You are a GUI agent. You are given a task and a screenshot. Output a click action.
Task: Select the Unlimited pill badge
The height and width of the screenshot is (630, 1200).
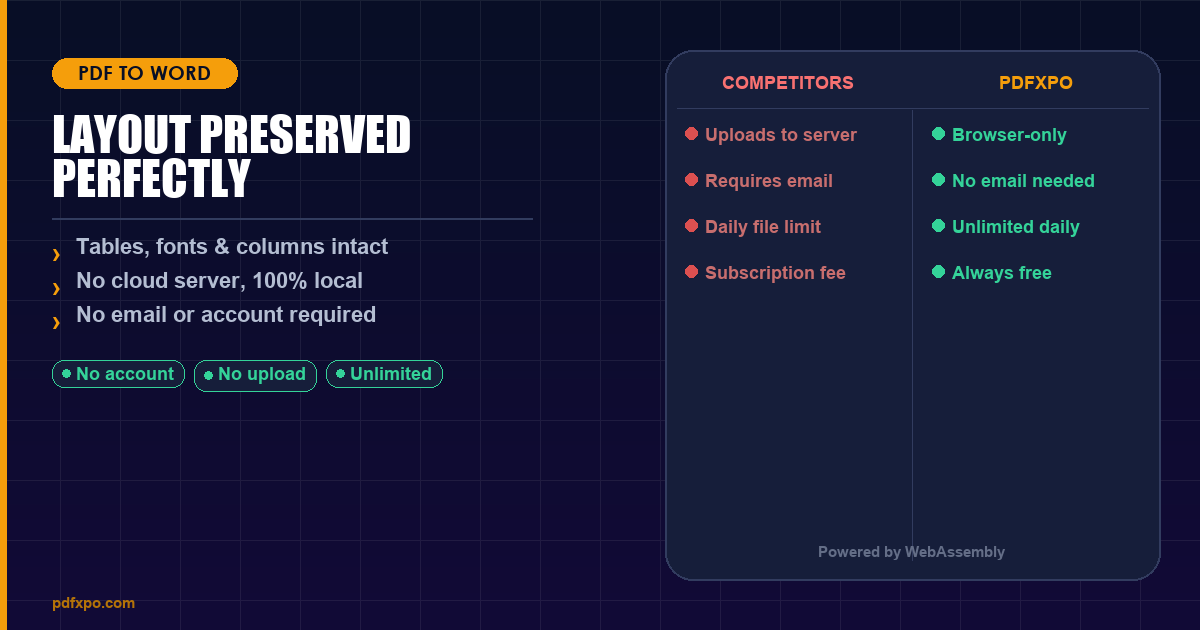point(384,374)
